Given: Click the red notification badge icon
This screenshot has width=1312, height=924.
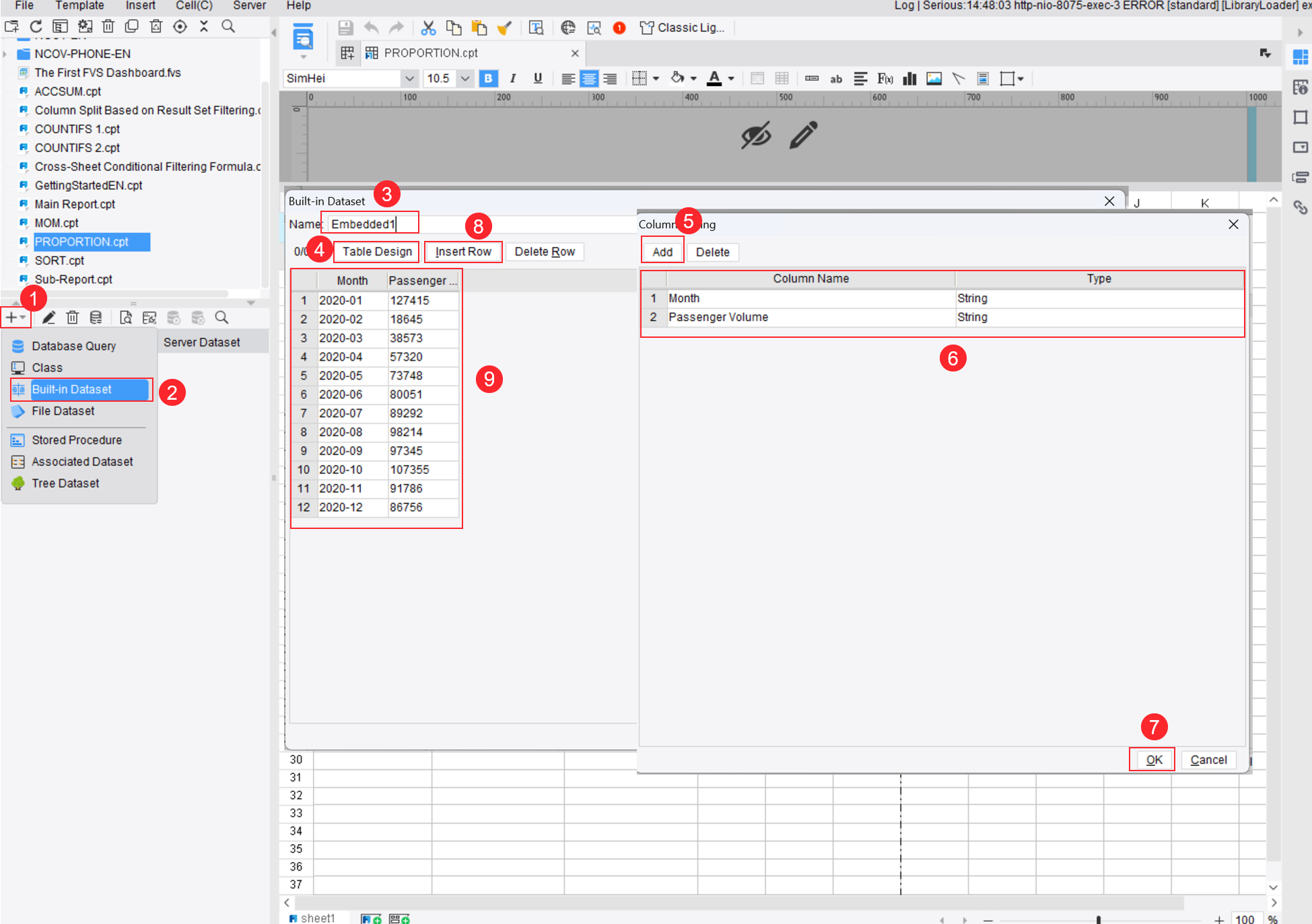Looking at the screenshot, I should click(x=619, y=28).
